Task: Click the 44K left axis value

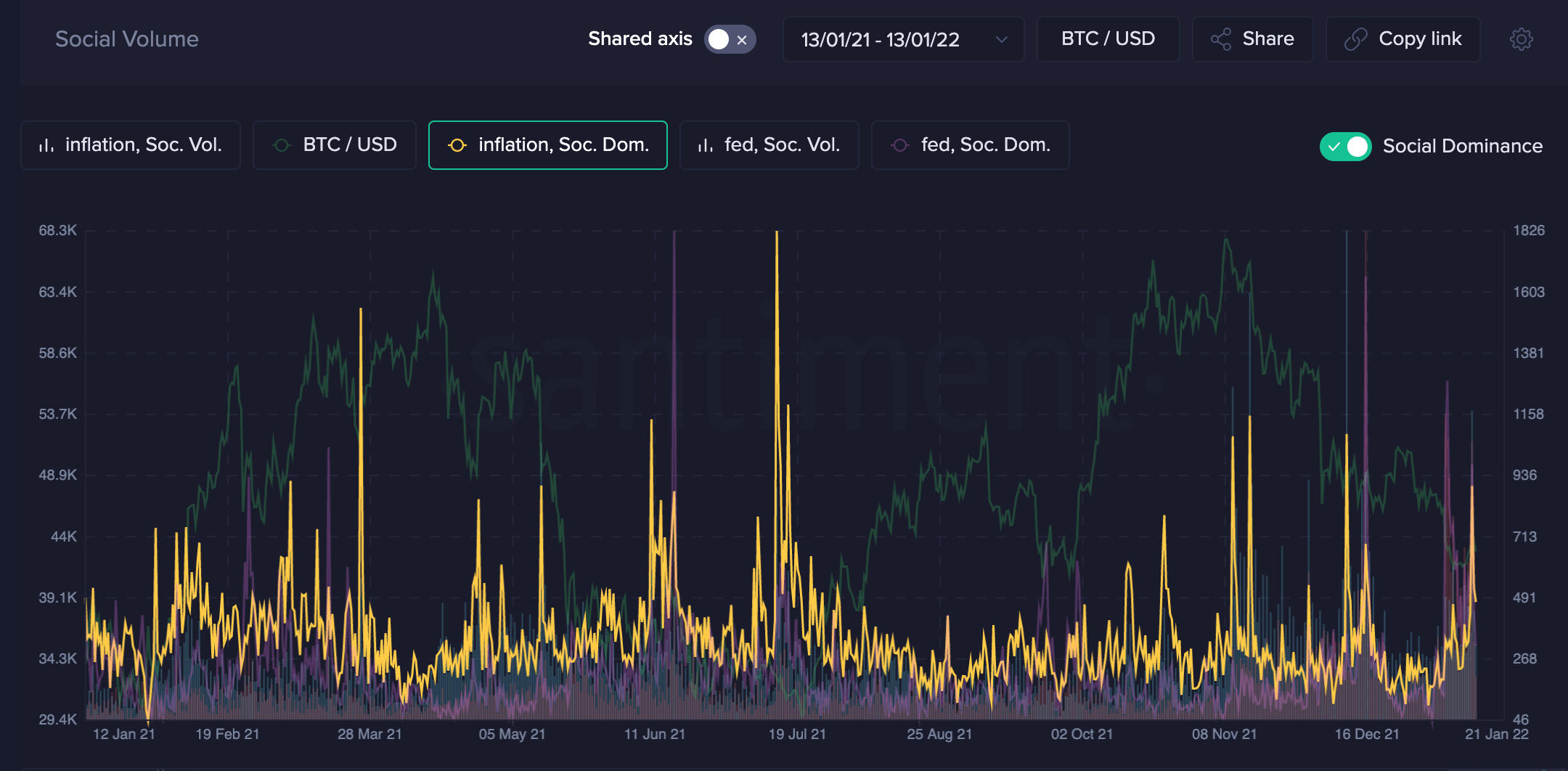Action: coord(64,537)
